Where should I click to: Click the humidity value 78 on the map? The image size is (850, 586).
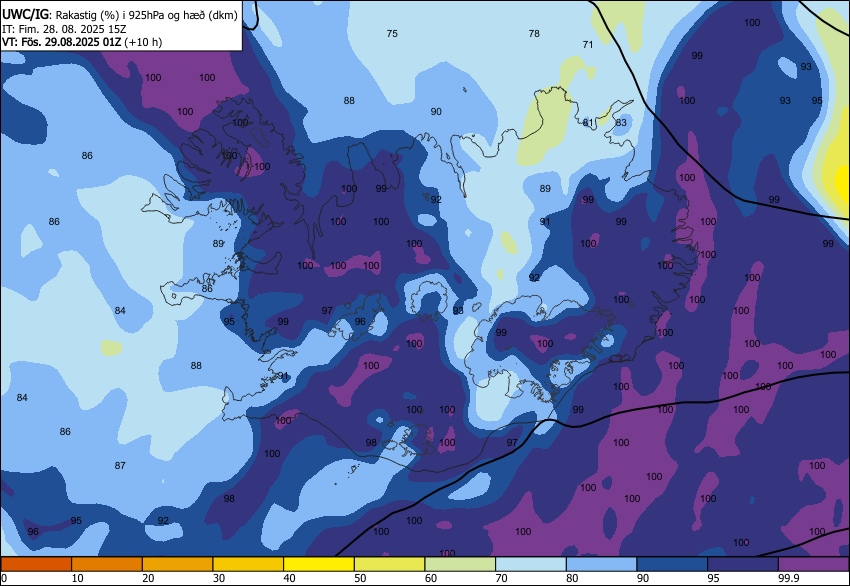click(534, 34)
